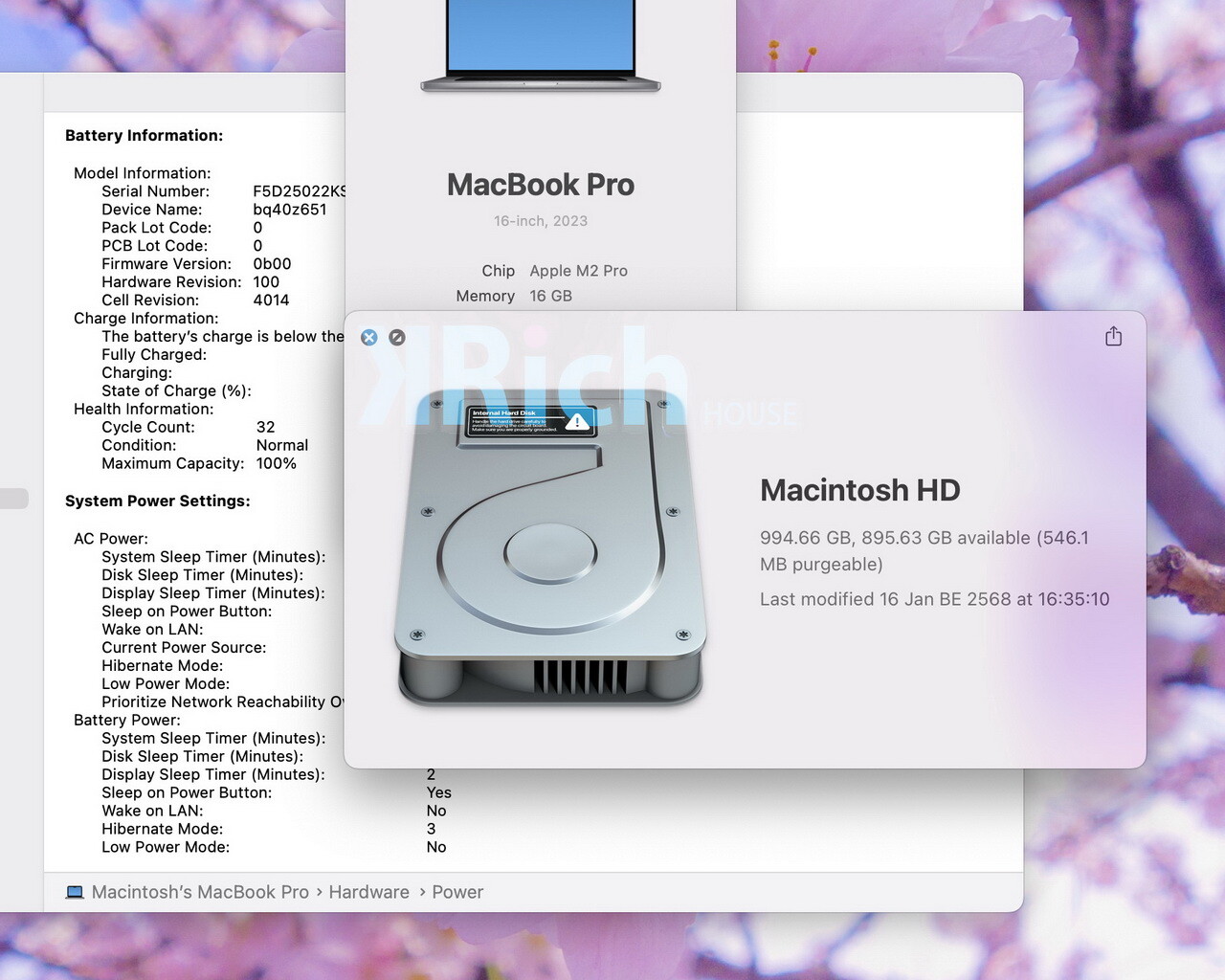The height and width of the screenshot is (980, 1225).
Task: Open the share menu in Quick Look window
Action: click(1113, 336)
